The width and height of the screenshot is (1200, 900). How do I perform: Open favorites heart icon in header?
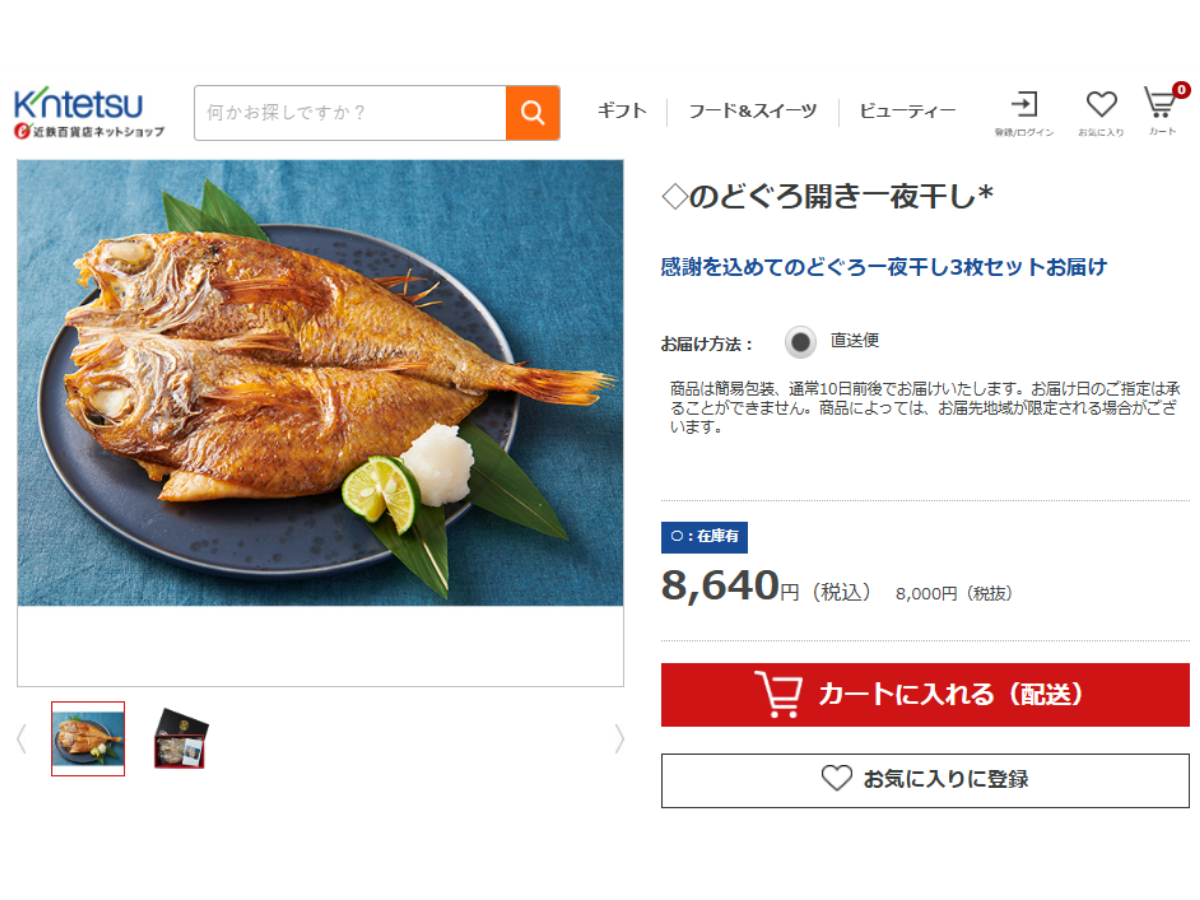tap(1101, 104)
